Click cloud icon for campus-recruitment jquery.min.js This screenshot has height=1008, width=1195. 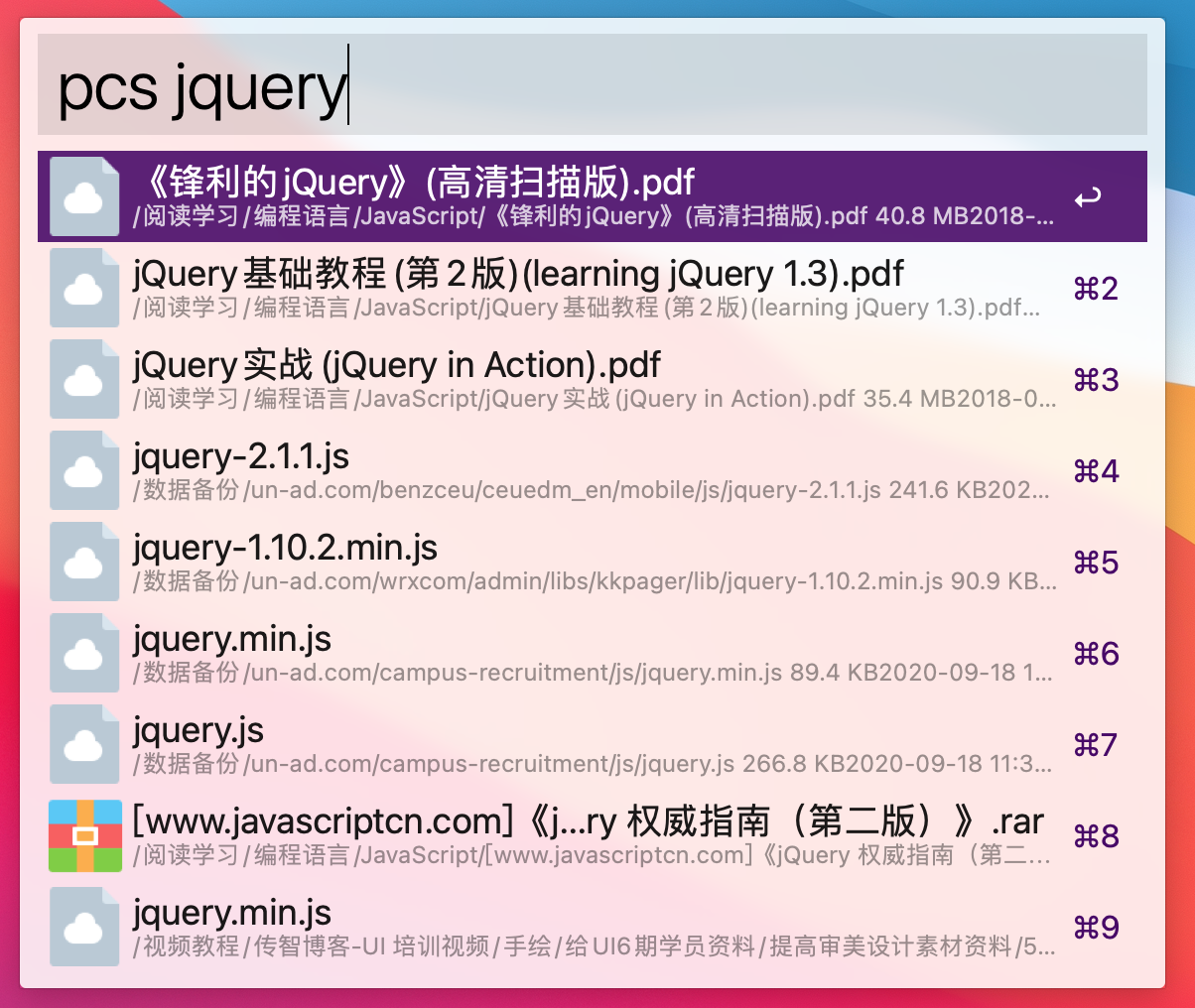tap(84, 653)
